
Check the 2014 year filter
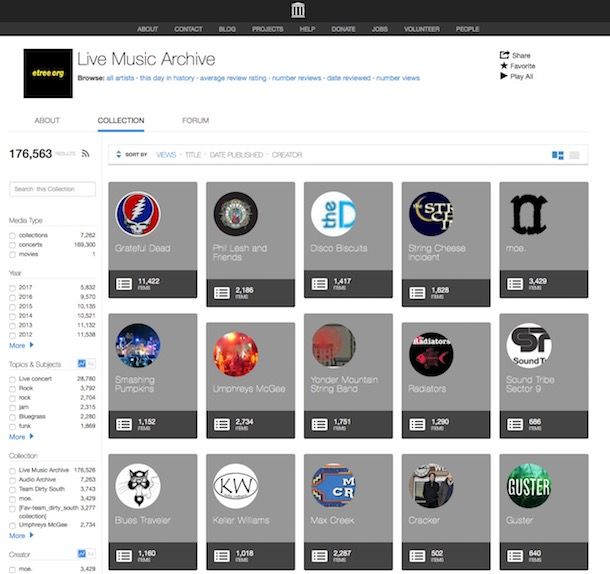click(x=12, y=316)
